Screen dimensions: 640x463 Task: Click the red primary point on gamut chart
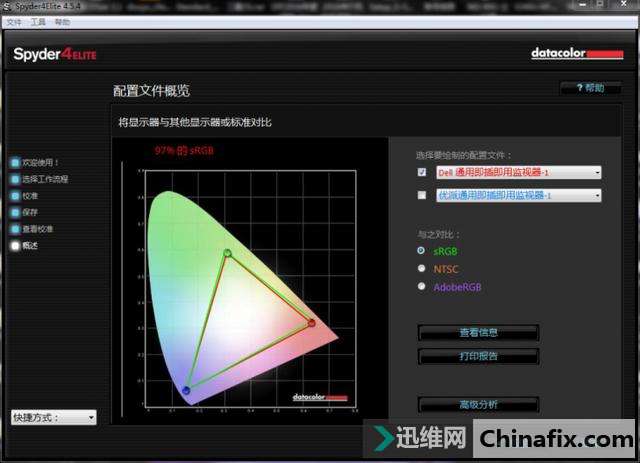(x=311, y=323)
